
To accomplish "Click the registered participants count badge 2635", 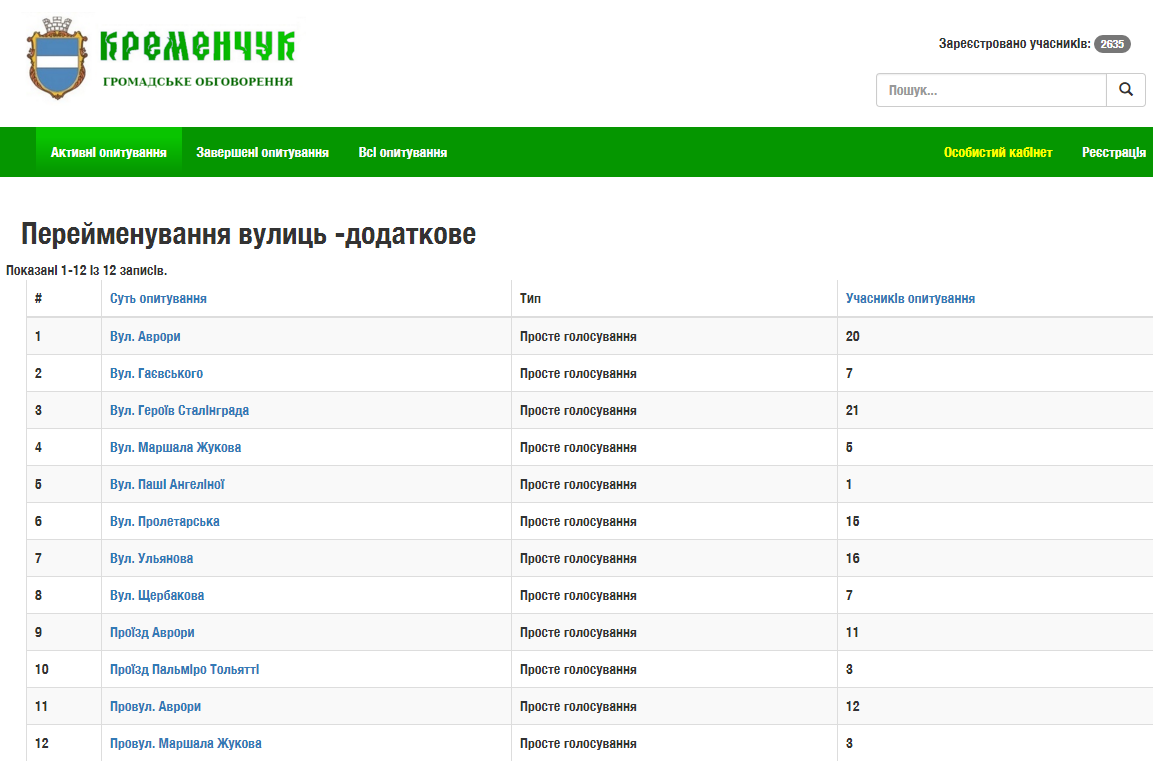I will pyautogui.click(x=1112, y=44).
